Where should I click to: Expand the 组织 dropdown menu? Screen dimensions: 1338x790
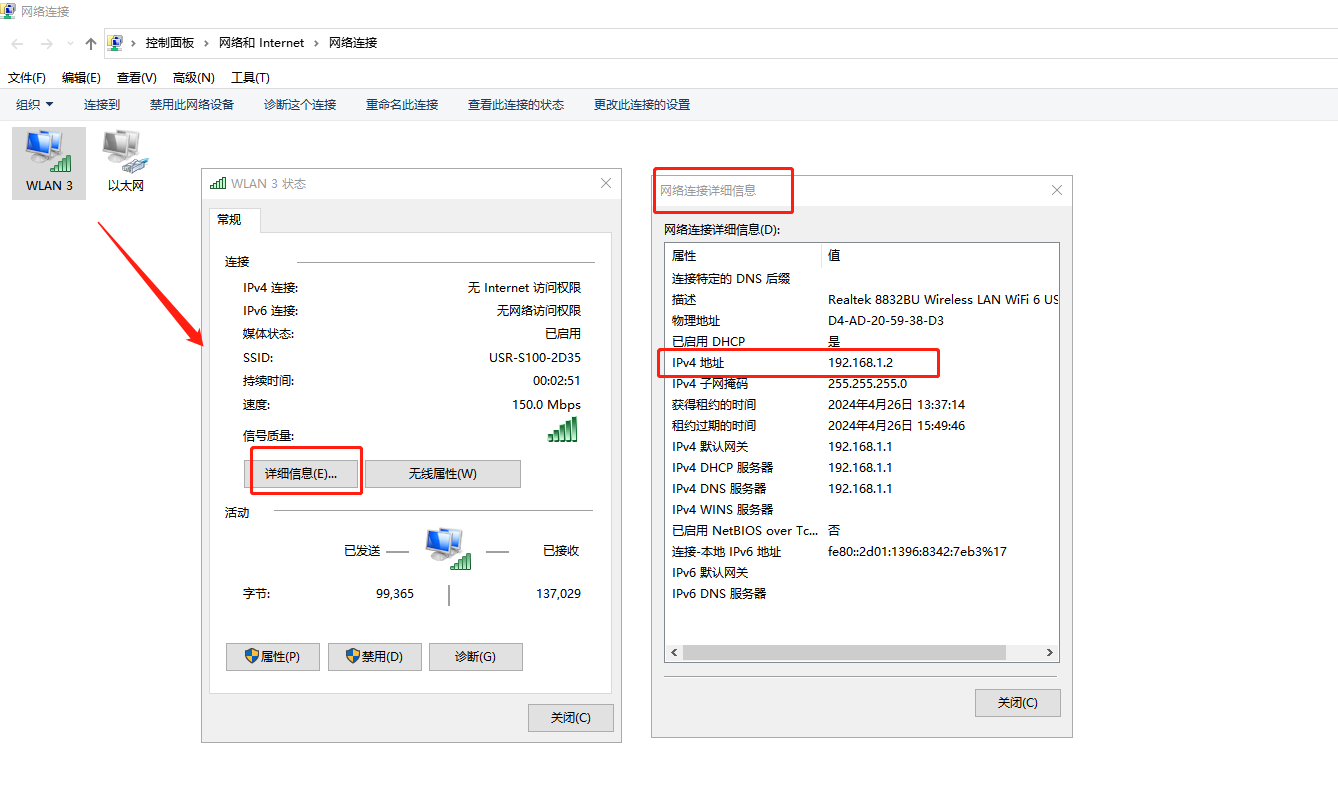click(35, 105)
